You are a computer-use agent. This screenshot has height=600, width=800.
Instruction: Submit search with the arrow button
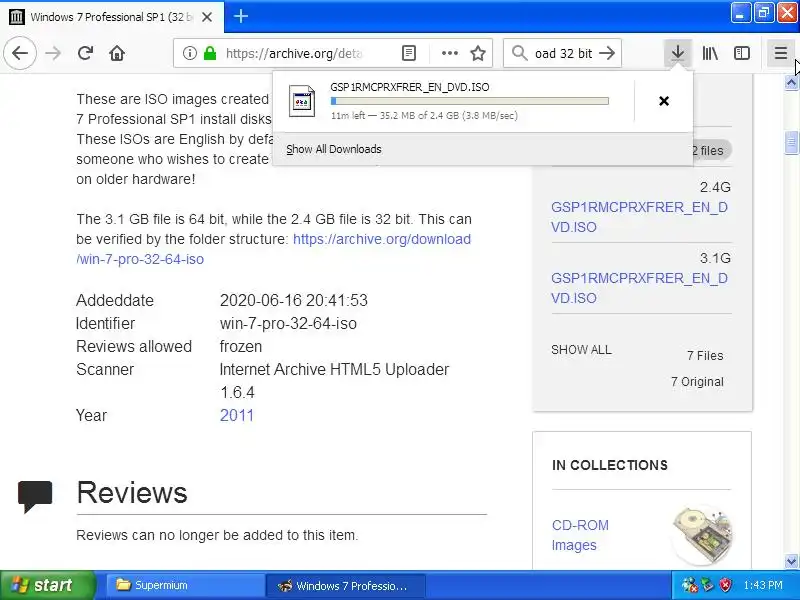tap(607, 53)
